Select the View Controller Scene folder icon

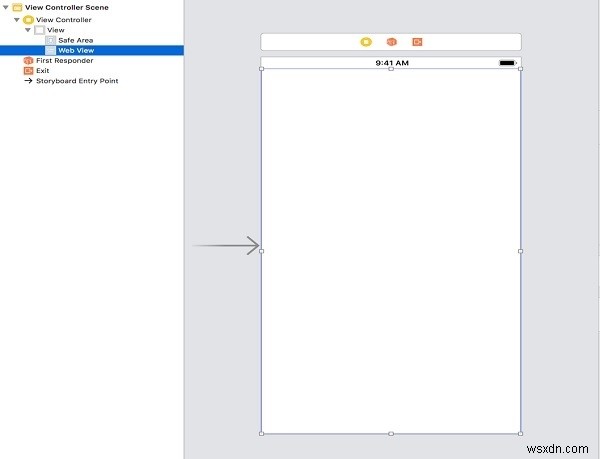[x=17, y=7]
